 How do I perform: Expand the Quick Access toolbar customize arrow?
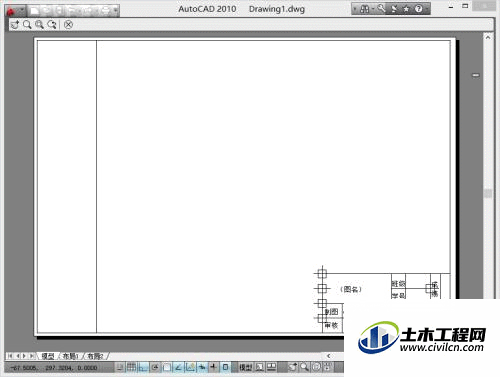coord(115,11)
